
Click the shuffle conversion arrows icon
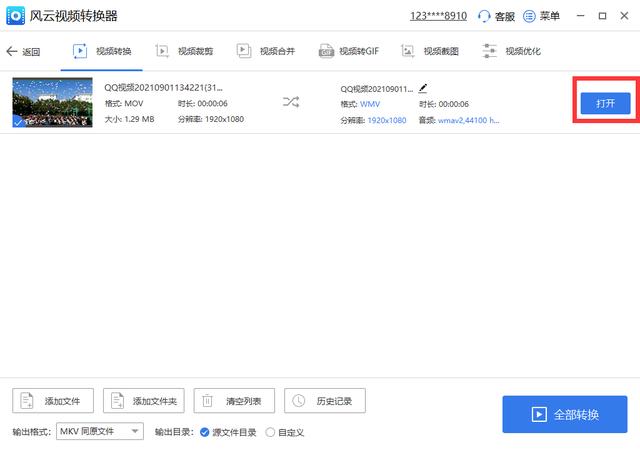[x=291, y=102]
